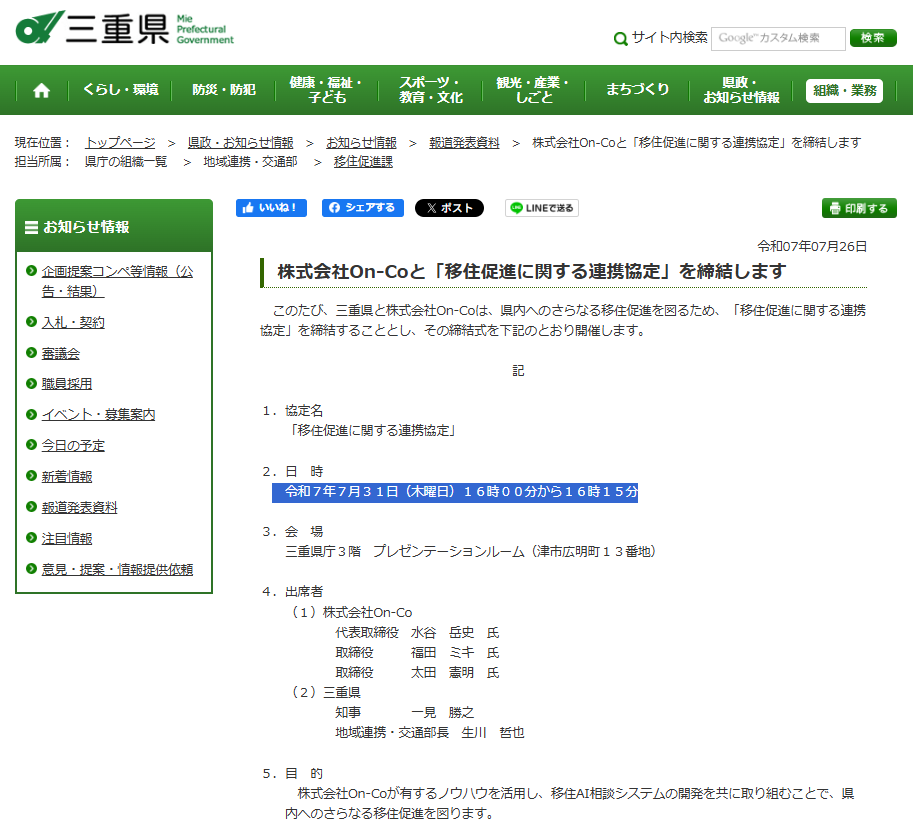The image size is (913, 825).
Task: Open the 健康・福祉・子ども menu
Action: click(x=326, y=90)
